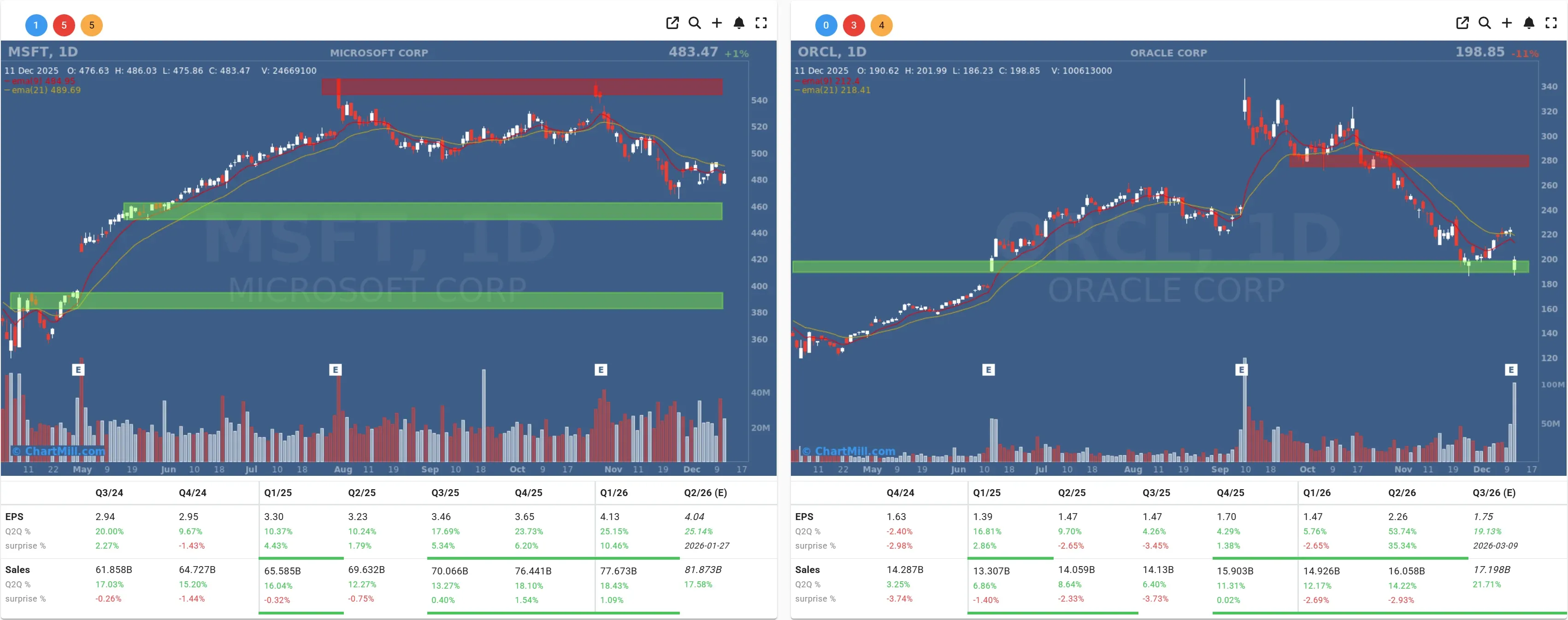Expand MSFT chart to fullscreen
Viewport: 1568px width, 620px height.
(761, 23)
